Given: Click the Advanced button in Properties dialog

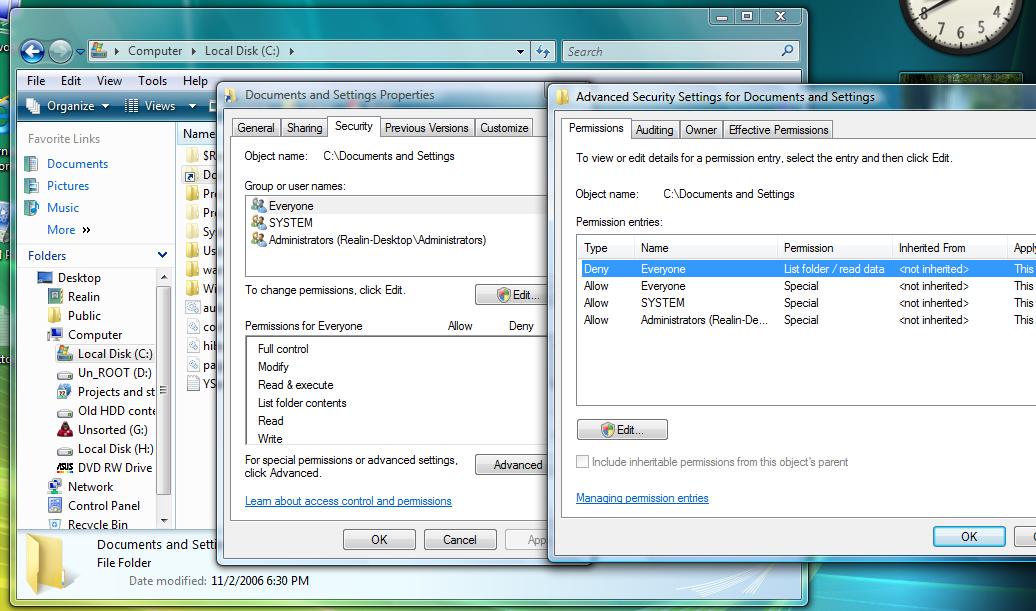Looking at the screenshot, I should pos(513,464).
